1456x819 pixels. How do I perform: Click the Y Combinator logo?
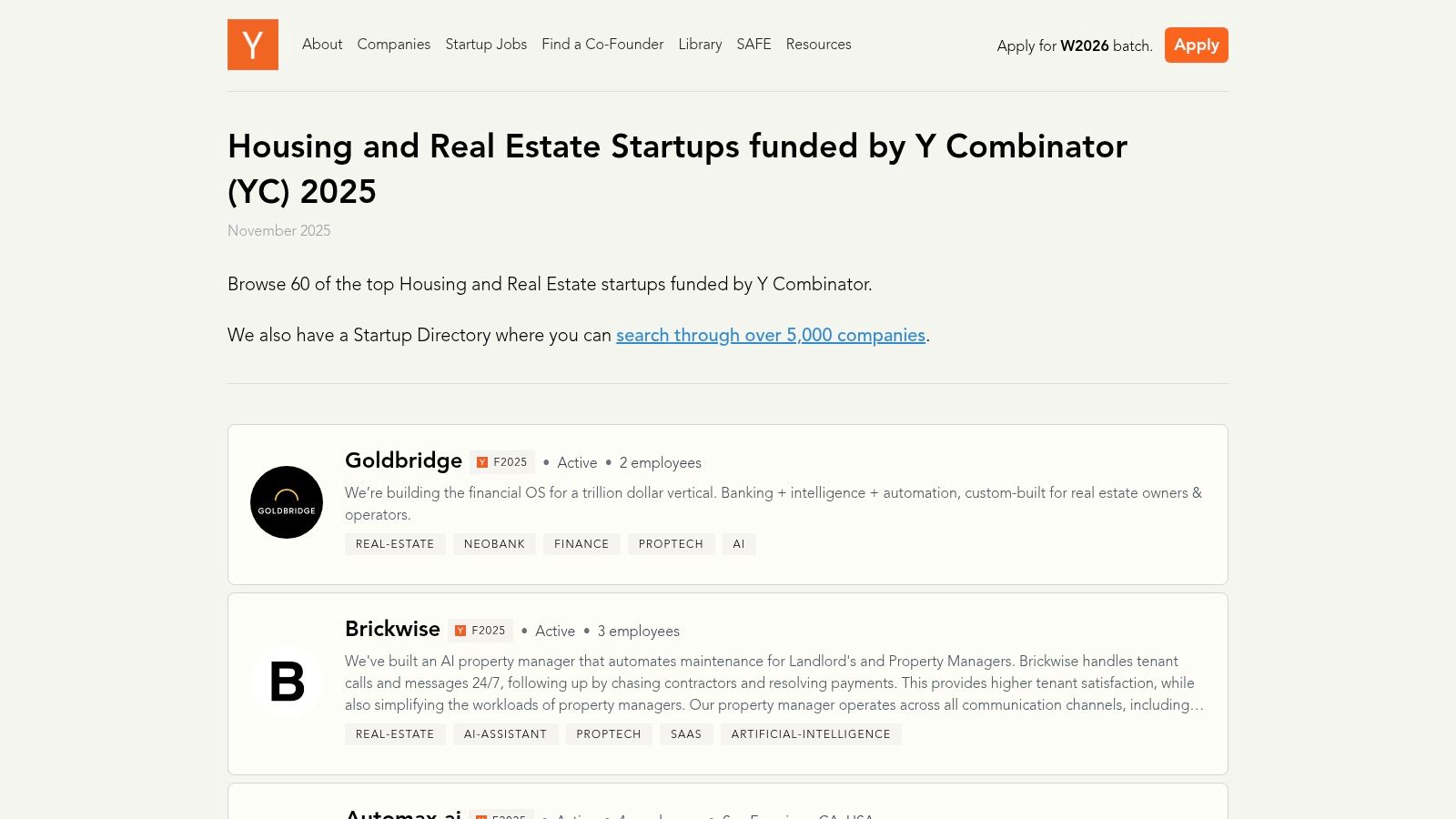[x=253, y=45]
